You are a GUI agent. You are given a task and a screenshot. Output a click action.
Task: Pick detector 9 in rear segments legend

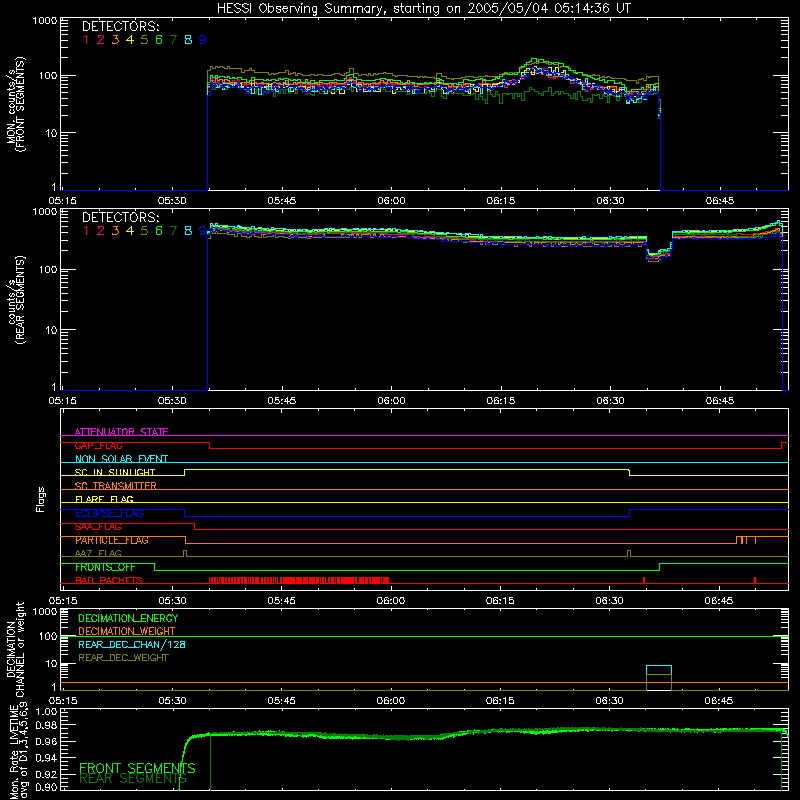(203, 231)
